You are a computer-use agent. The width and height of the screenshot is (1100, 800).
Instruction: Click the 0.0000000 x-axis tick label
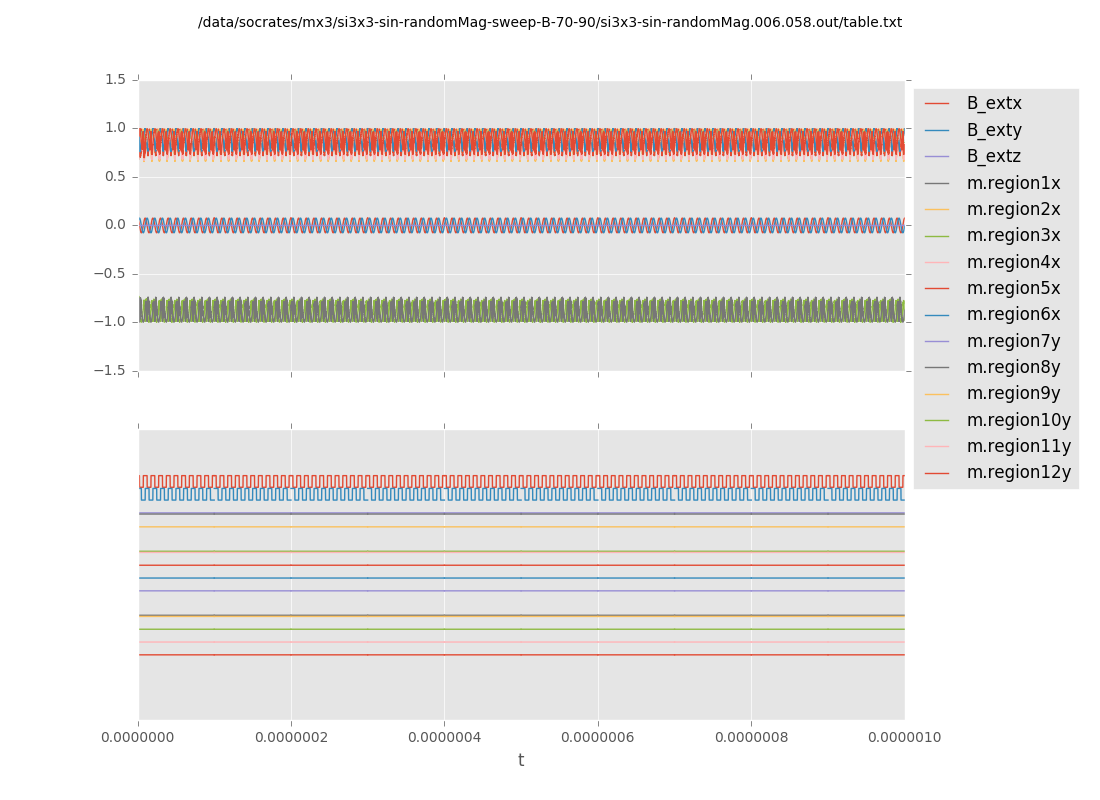(x=139, y=738)
